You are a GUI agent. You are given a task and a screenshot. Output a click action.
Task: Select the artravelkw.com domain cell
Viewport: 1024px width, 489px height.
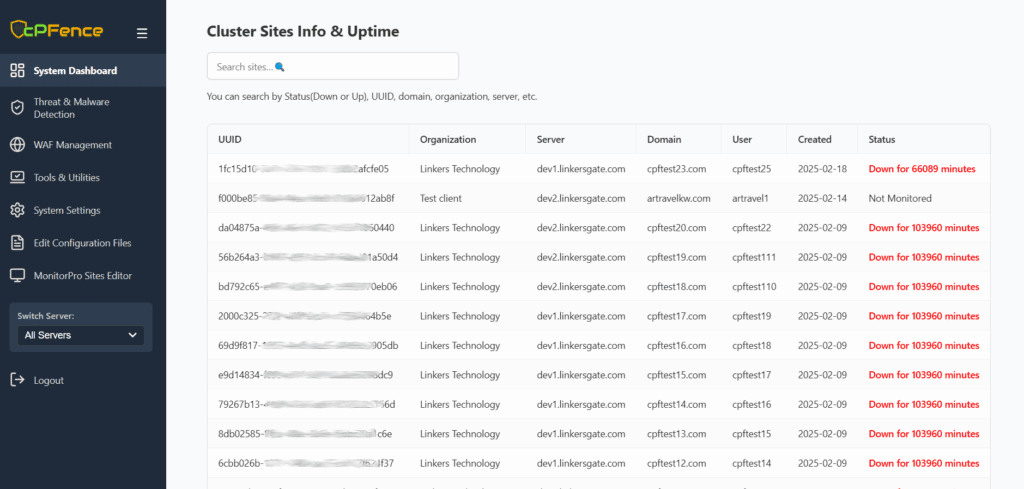[678, 199]
